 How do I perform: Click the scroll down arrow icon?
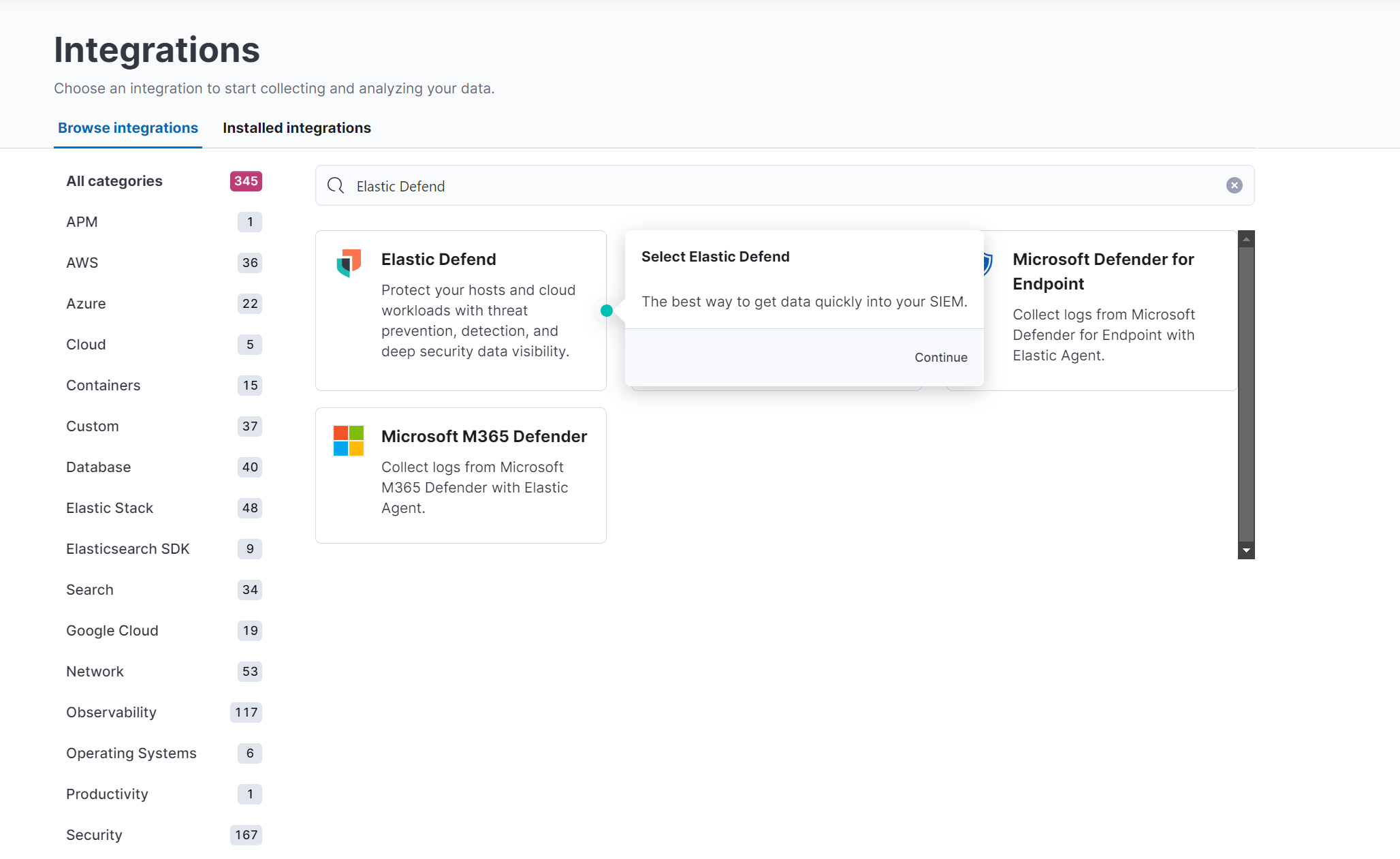1246,550
